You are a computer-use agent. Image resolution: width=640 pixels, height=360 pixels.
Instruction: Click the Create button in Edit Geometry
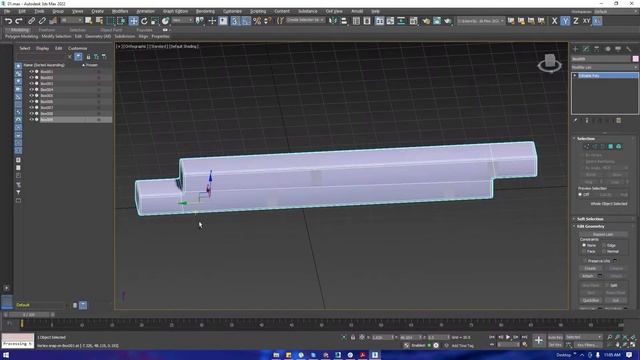pos(590,269)
